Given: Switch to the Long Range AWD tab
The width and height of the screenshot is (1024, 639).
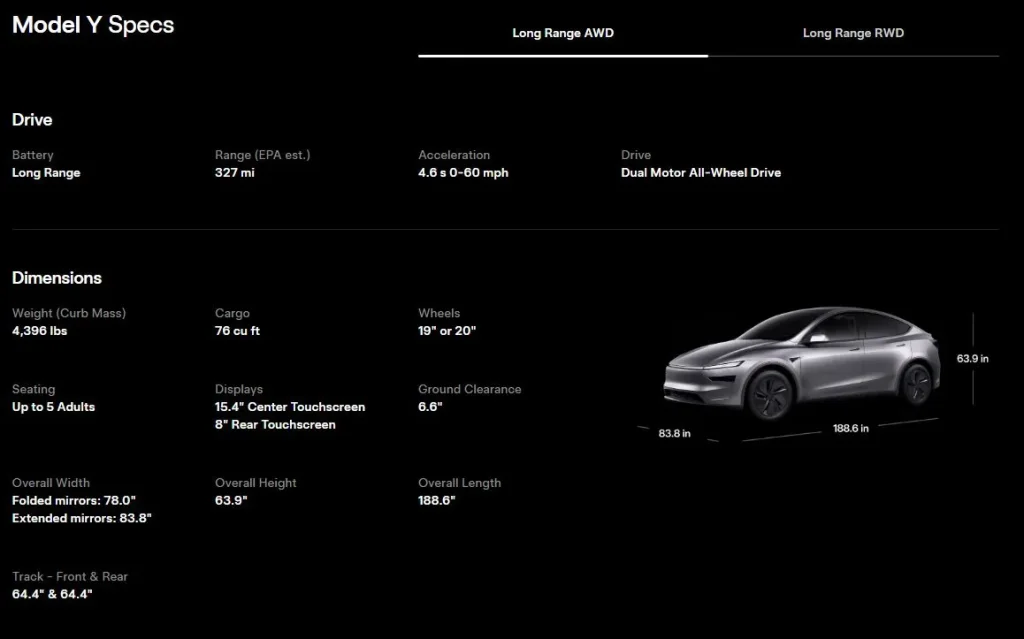Looking at the screenshot, I should [563, 33].
